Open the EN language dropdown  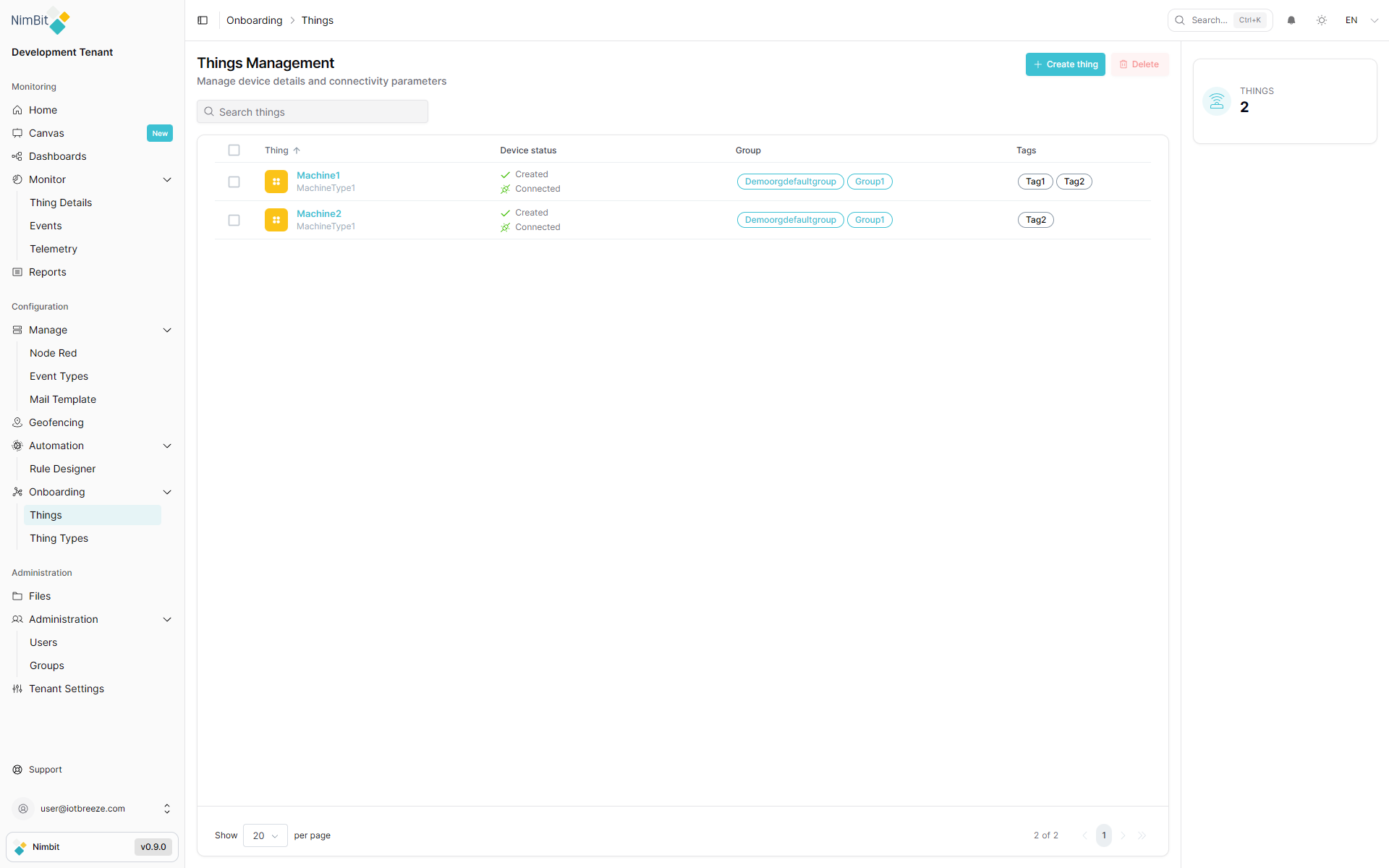[x=1362, y=20]
